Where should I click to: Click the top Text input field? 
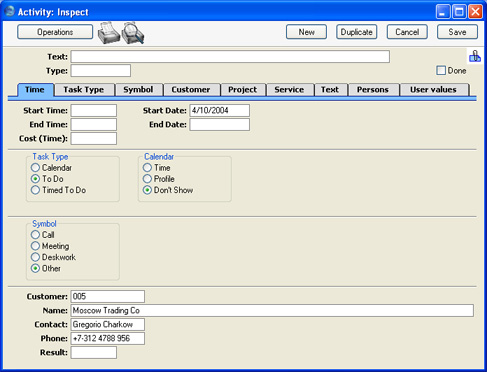[x=230, y=57]
